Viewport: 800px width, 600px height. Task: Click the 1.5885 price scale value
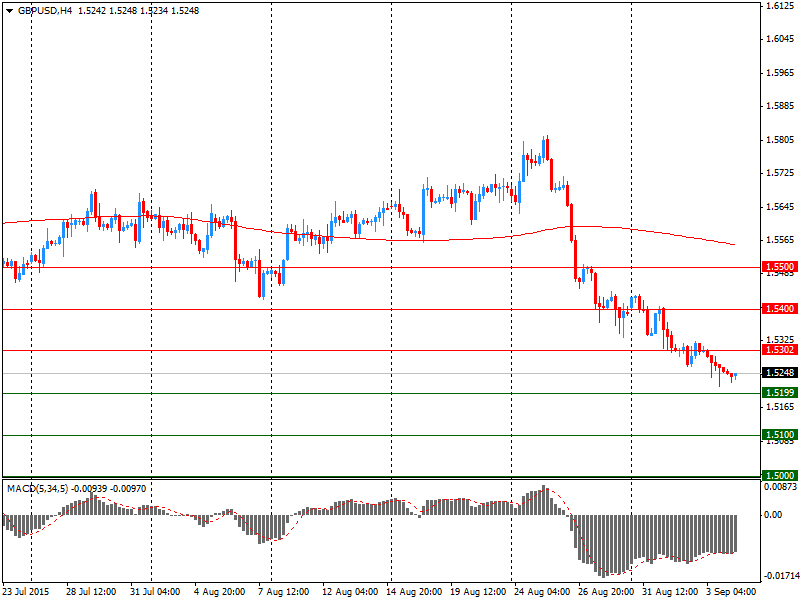point(780,106)
